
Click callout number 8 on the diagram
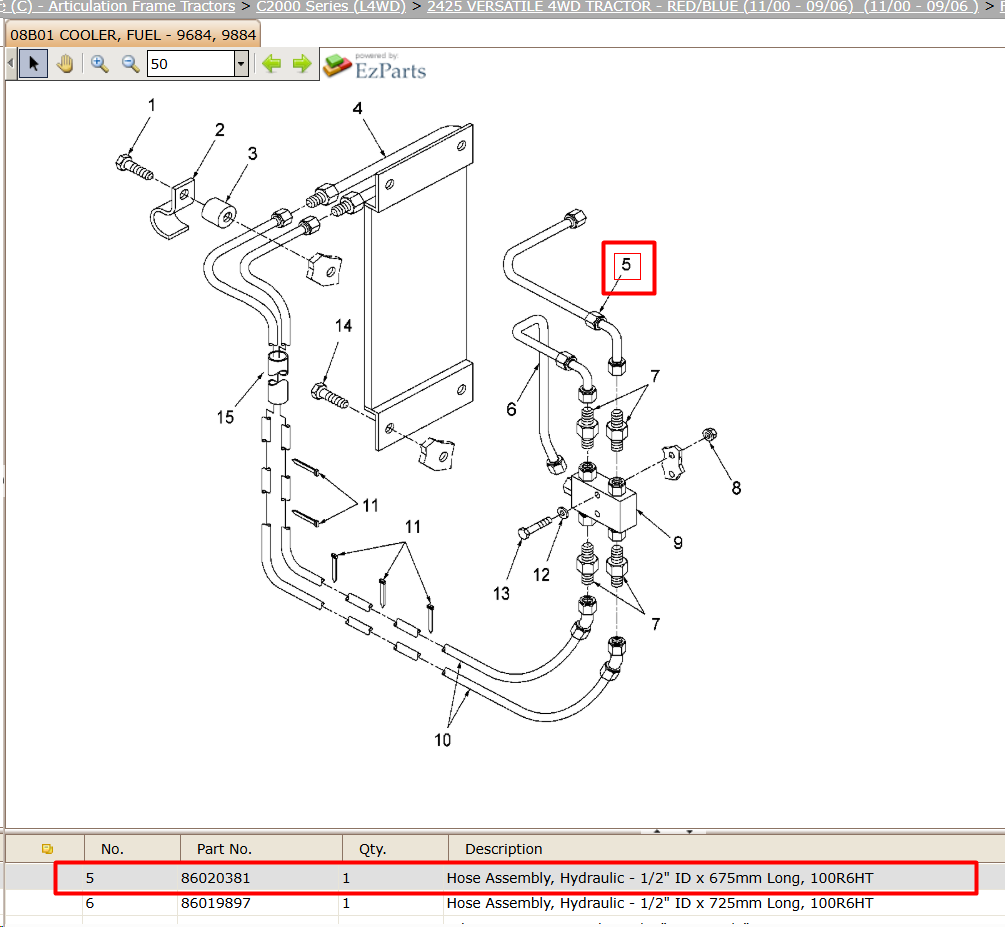(736, 488)
